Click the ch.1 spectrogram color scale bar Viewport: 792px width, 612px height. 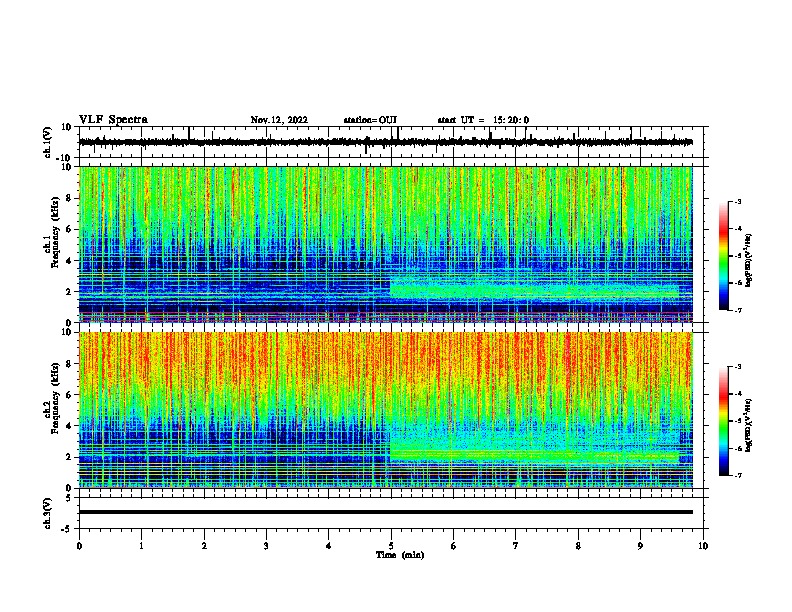[723, 256]
